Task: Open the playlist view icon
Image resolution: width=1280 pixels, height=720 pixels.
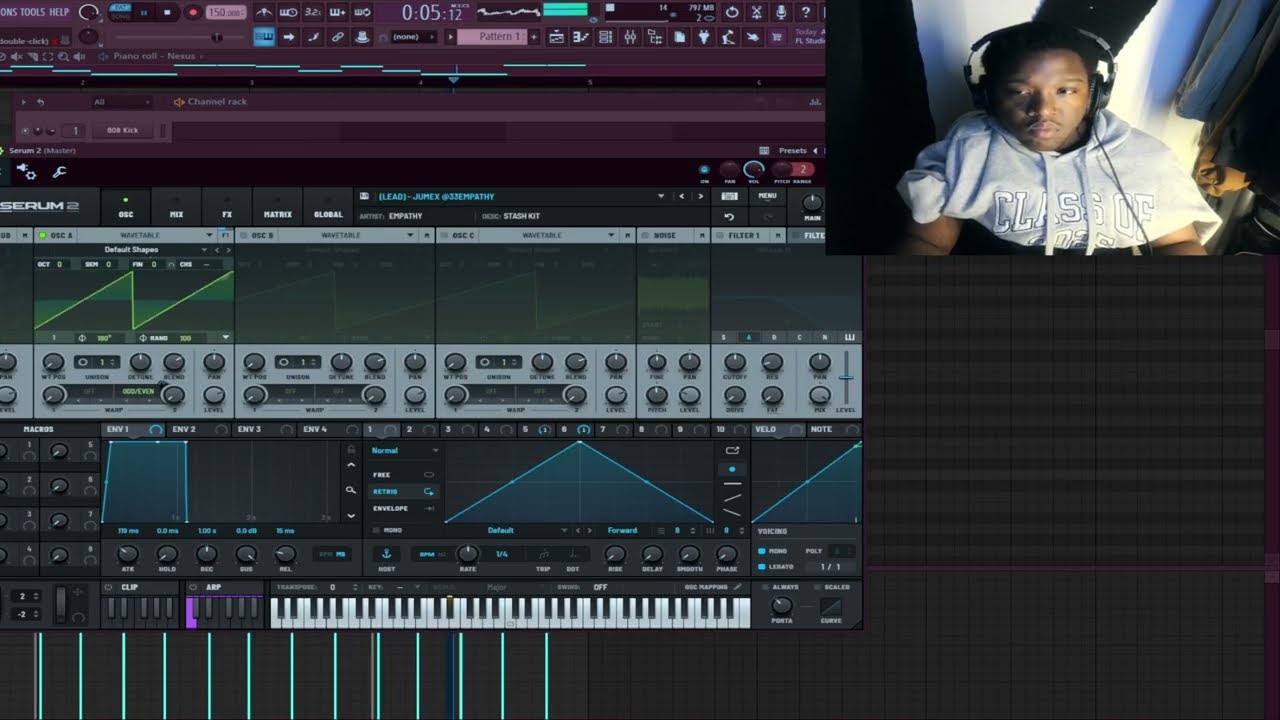Action: click(x=556, y=37)
